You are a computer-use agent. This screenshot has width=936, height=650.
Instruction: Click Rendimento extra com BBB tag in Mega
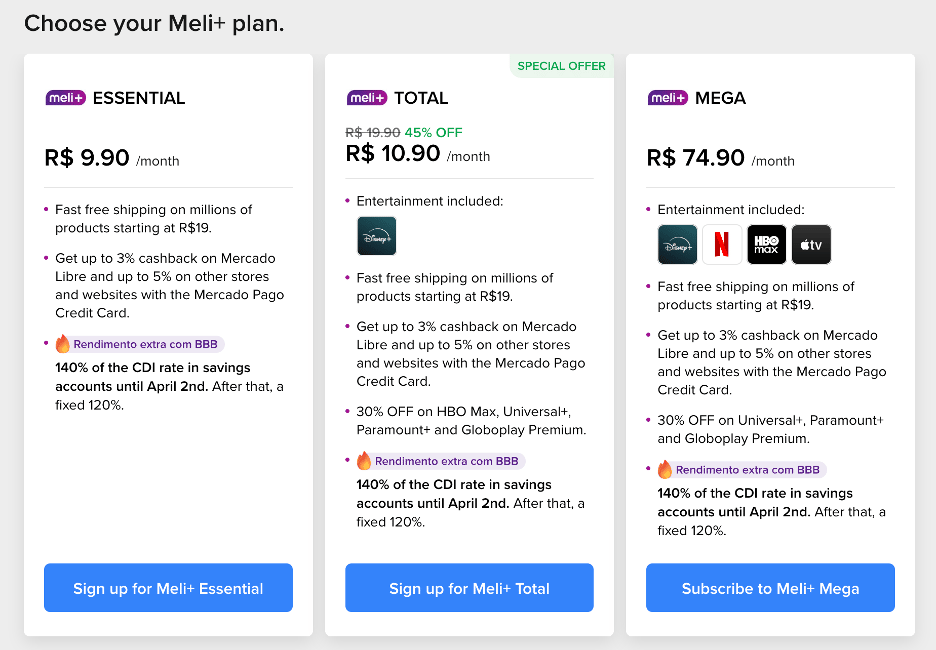click(x=743, y=470)
